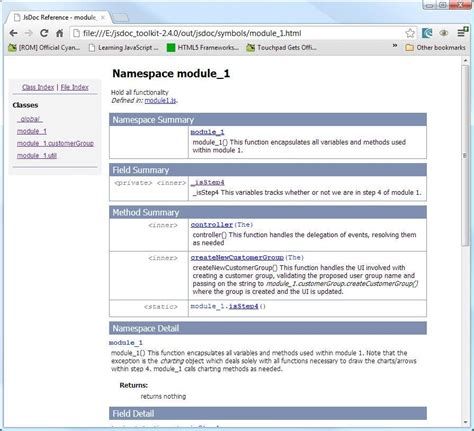The image size is (474, 431).
Task: Open the _global_ class link
Action: coord(30,119)
